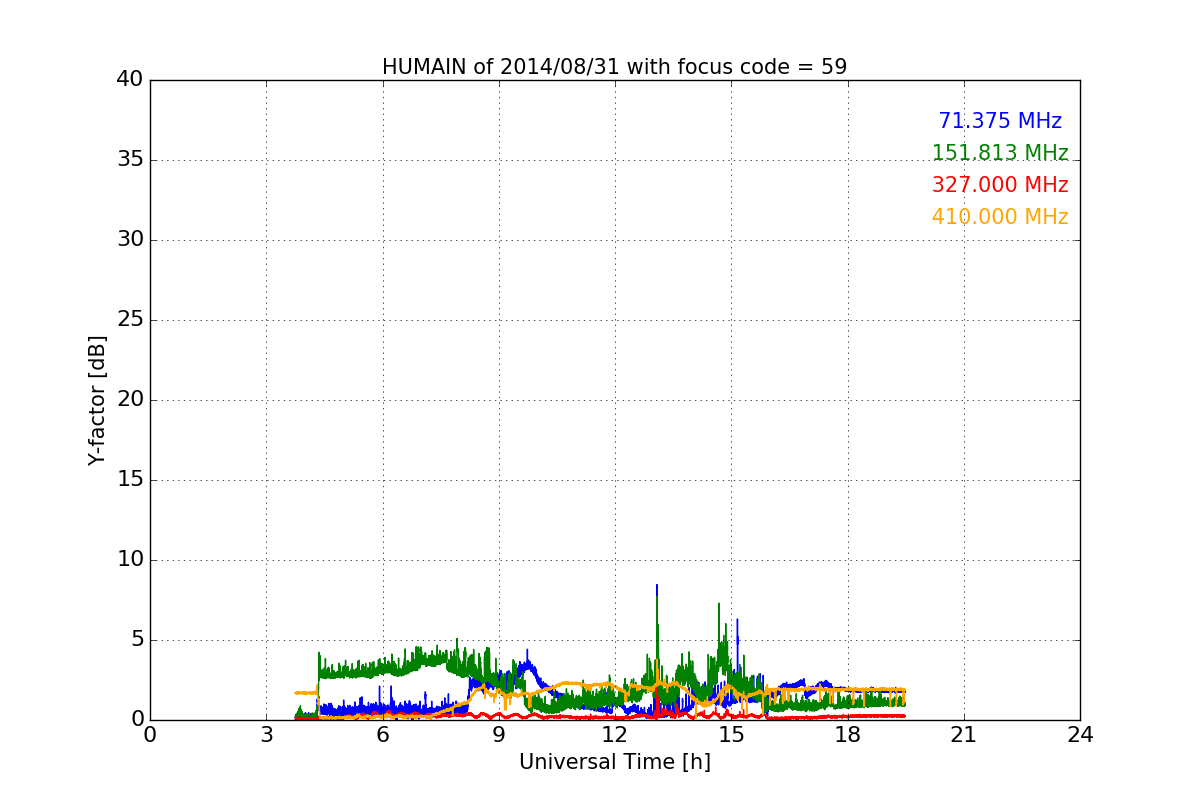Click the 'Y-factor [dB]' axis label
The width and height of the screenshot is (1200, 800).
tap(97, 400)
